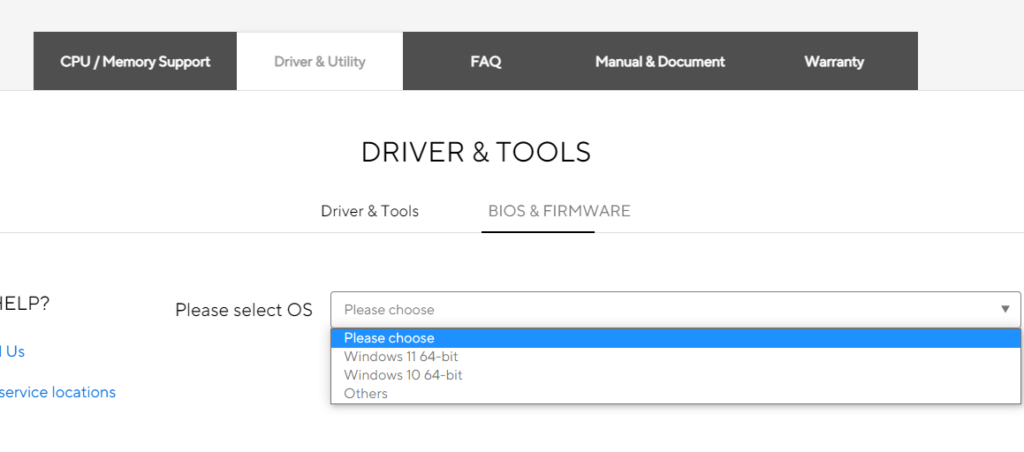Click the grey banner area above the tabs

(x=512, y=14)
